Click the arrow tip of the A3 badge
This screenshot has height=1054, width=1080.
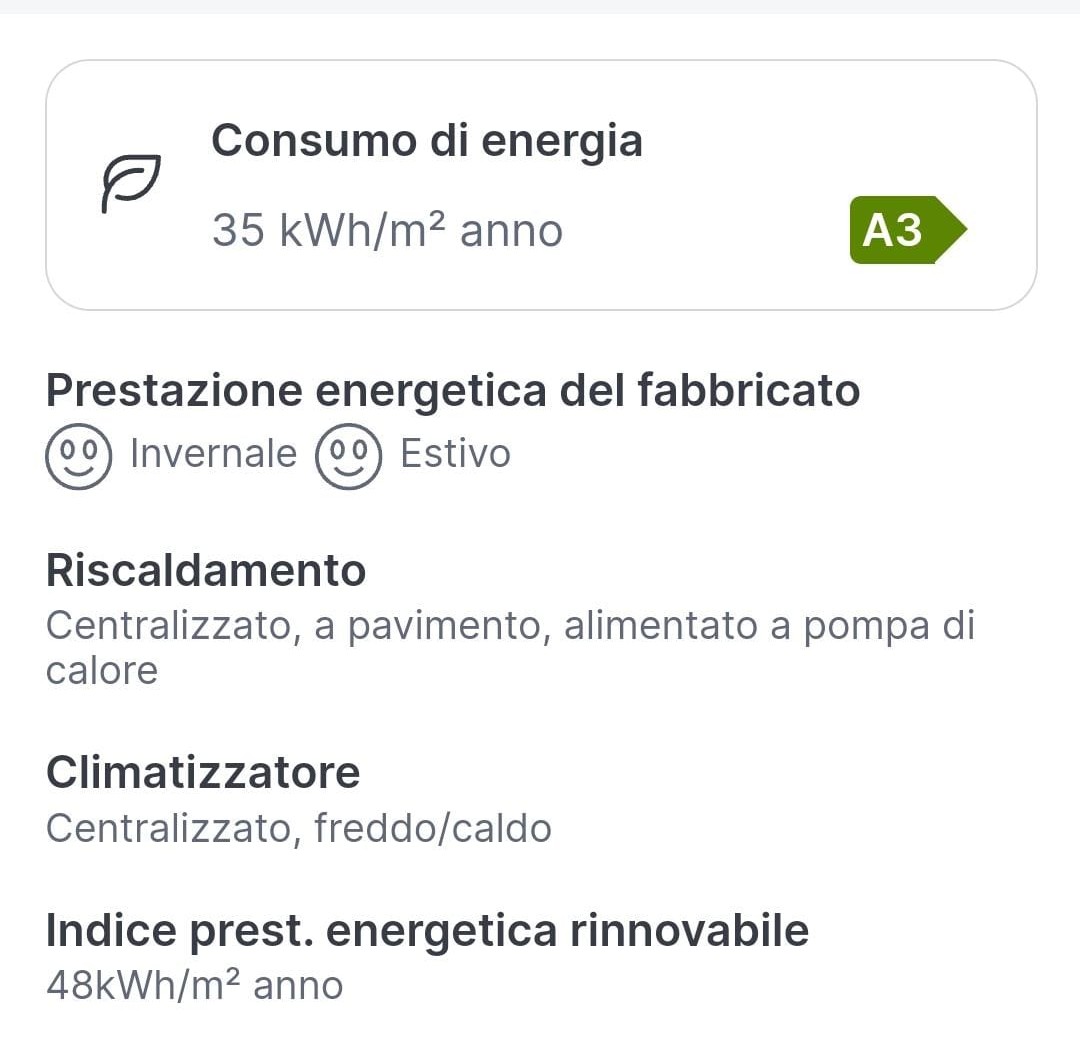coord(953,230)
